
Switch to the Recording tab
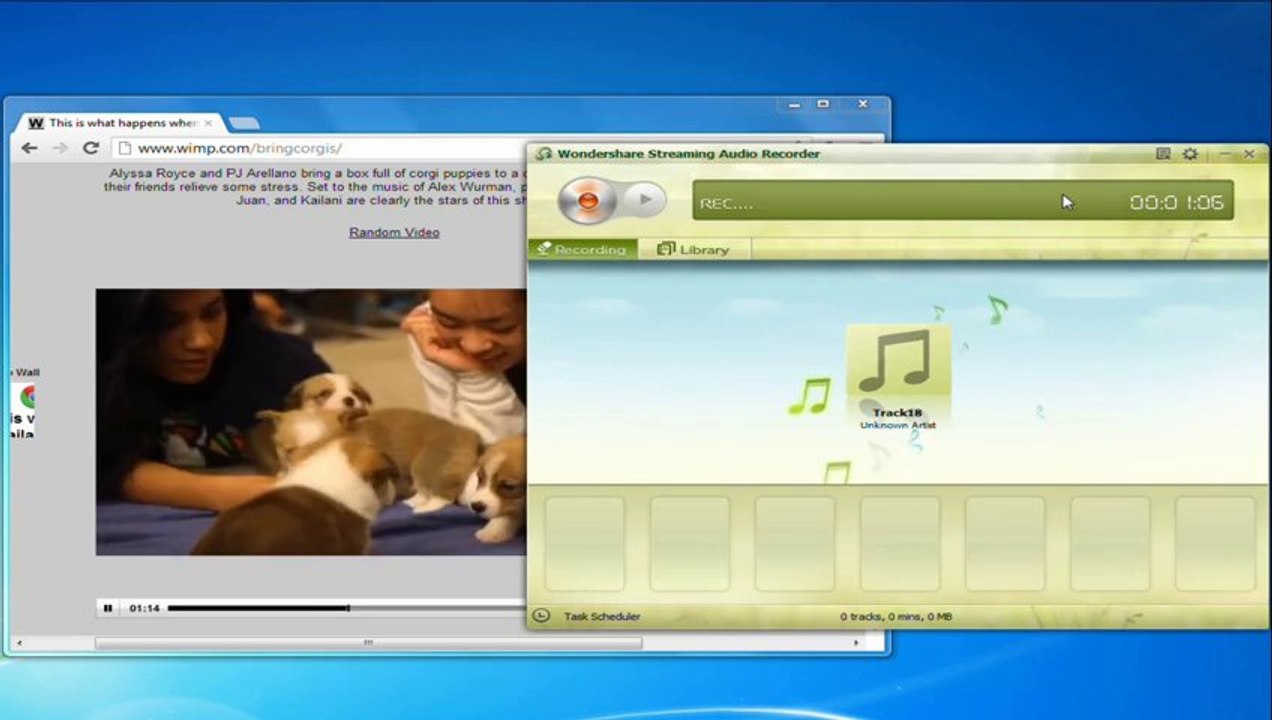coord(582,249)
